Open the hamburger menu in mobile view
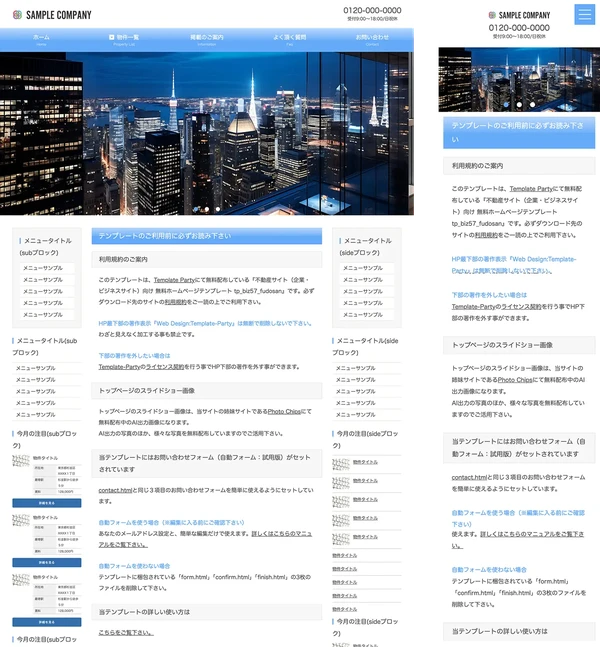The height and width of the screenshot is (647, 600). [x=585, y=14]
